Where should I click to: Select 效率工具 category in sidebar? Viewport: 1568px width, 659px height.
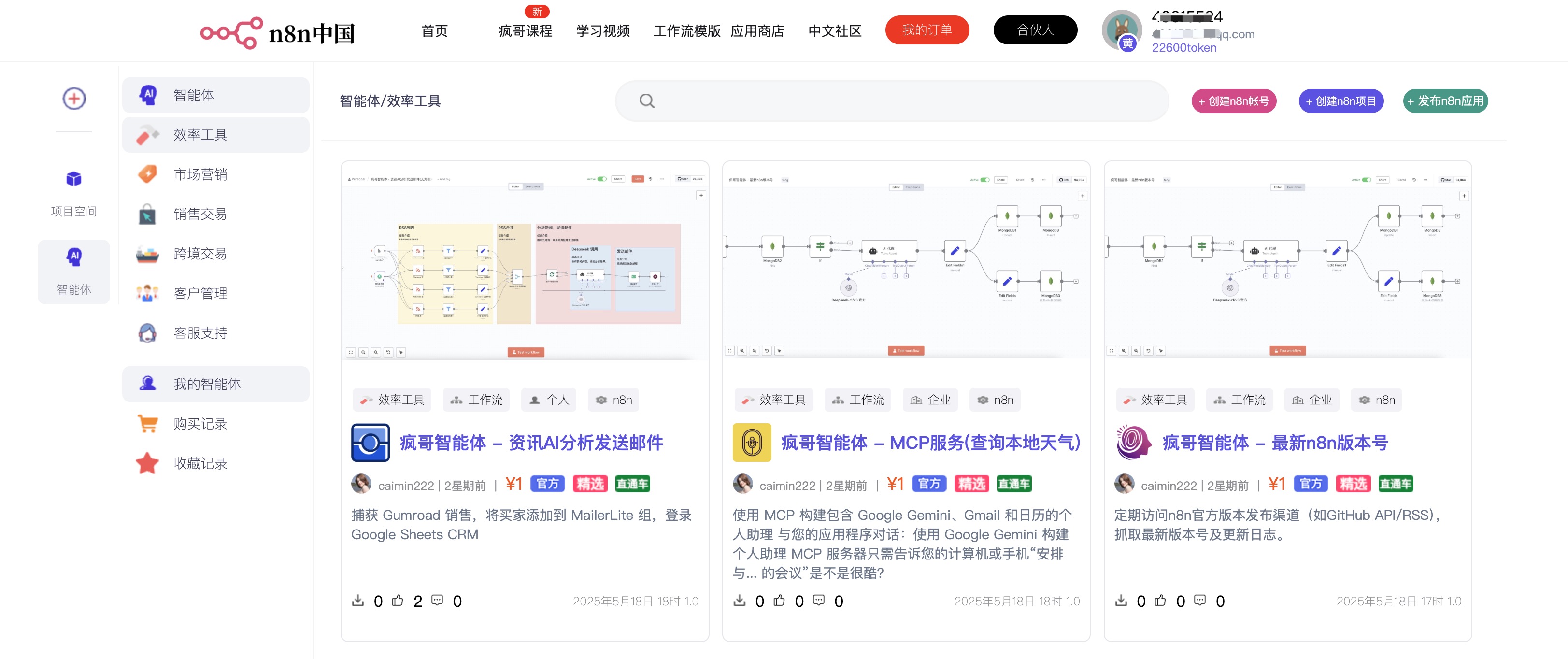tap(215, 135)
